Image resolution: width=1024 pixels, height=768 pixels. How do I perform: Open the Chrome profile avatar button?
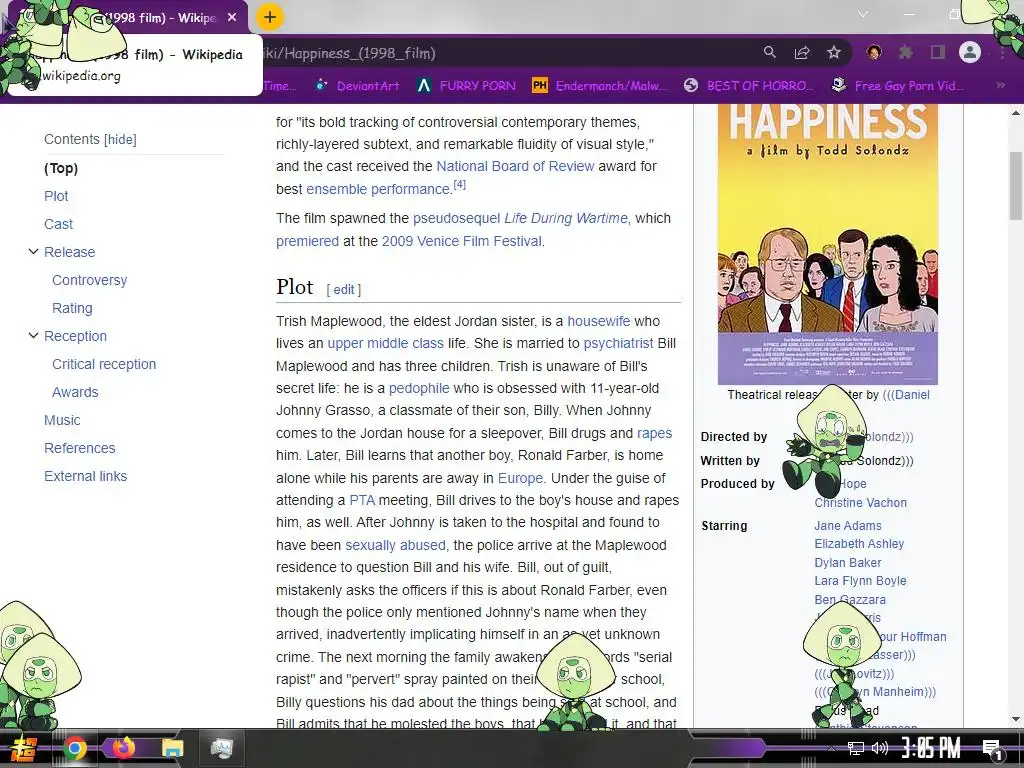pos(970,52)
